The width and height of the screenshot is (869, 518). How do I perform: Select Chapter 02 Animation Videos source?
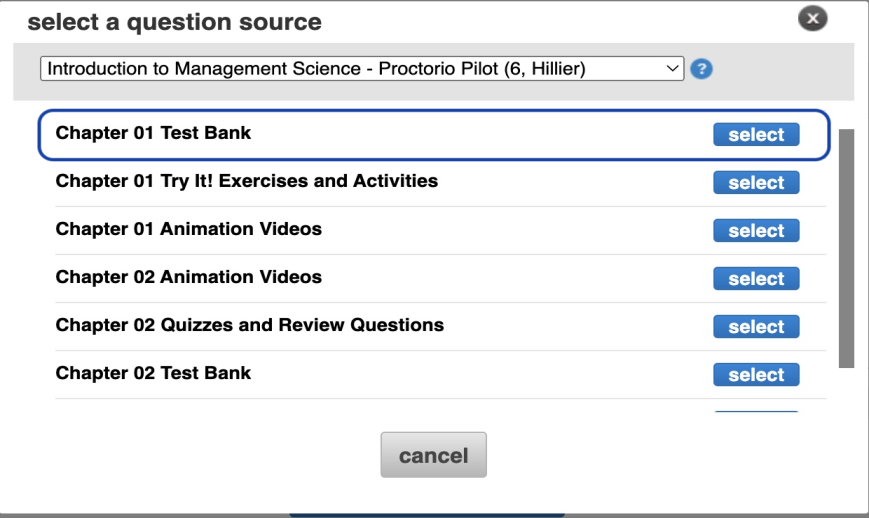coord(756,279)
